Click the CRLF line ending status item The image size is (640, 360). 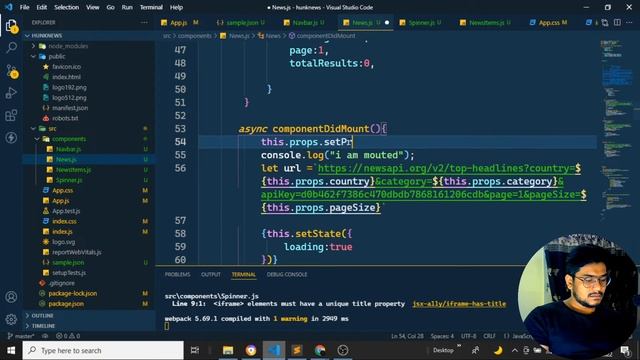(x=489, y=336)
